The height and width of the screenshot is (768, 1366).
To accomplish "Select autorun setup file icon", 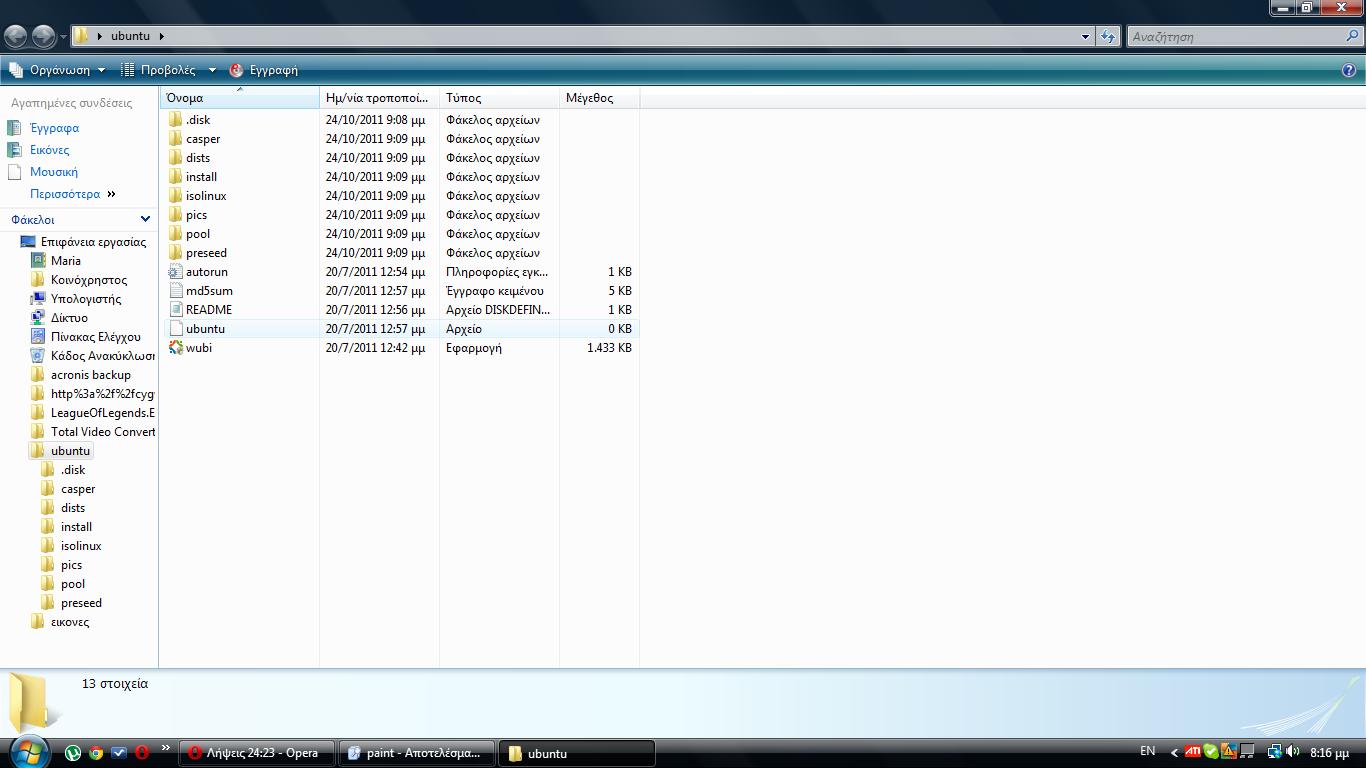I will (x=176, y=272).
